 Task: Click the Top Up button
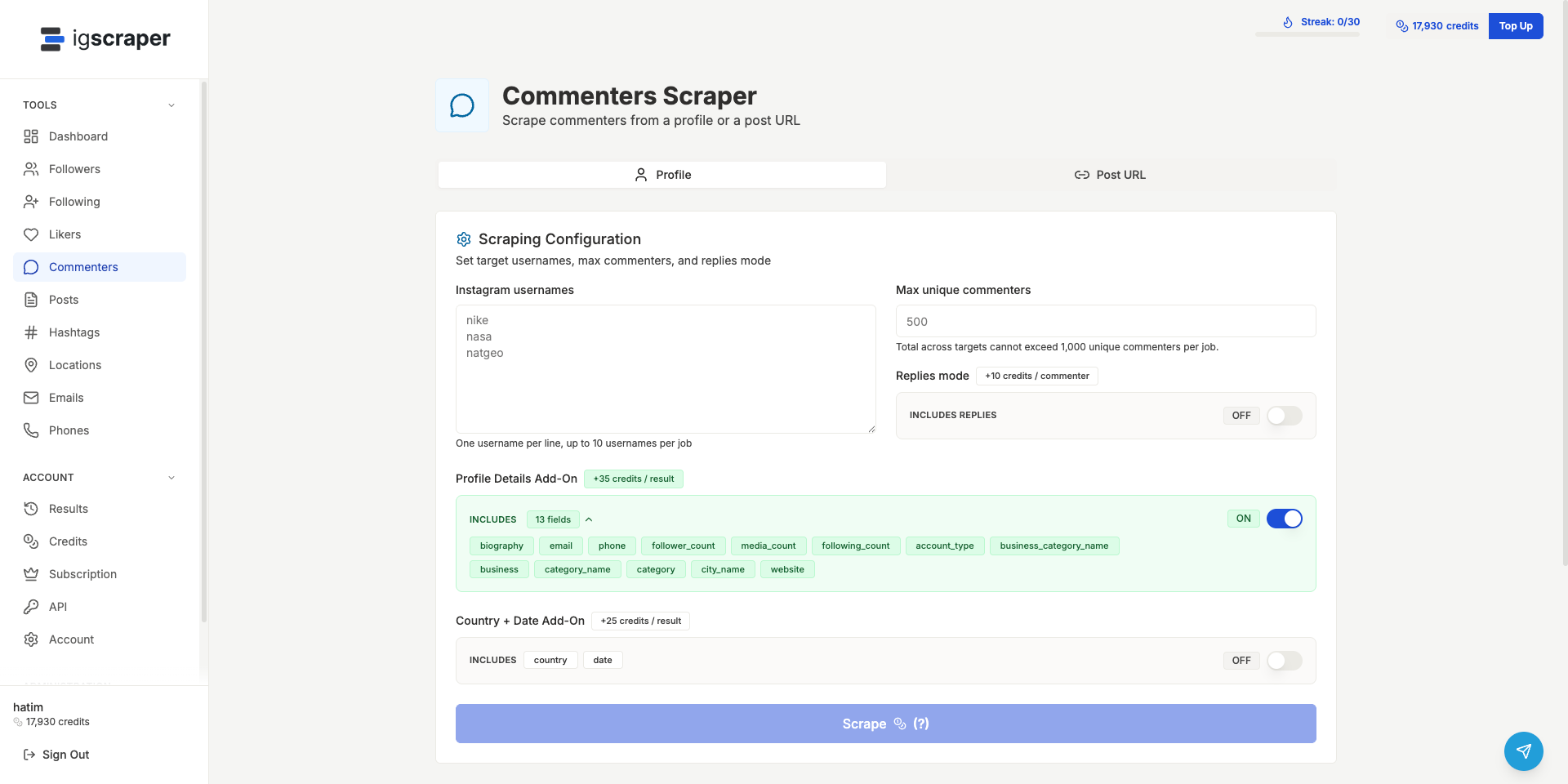point(1516,26)
